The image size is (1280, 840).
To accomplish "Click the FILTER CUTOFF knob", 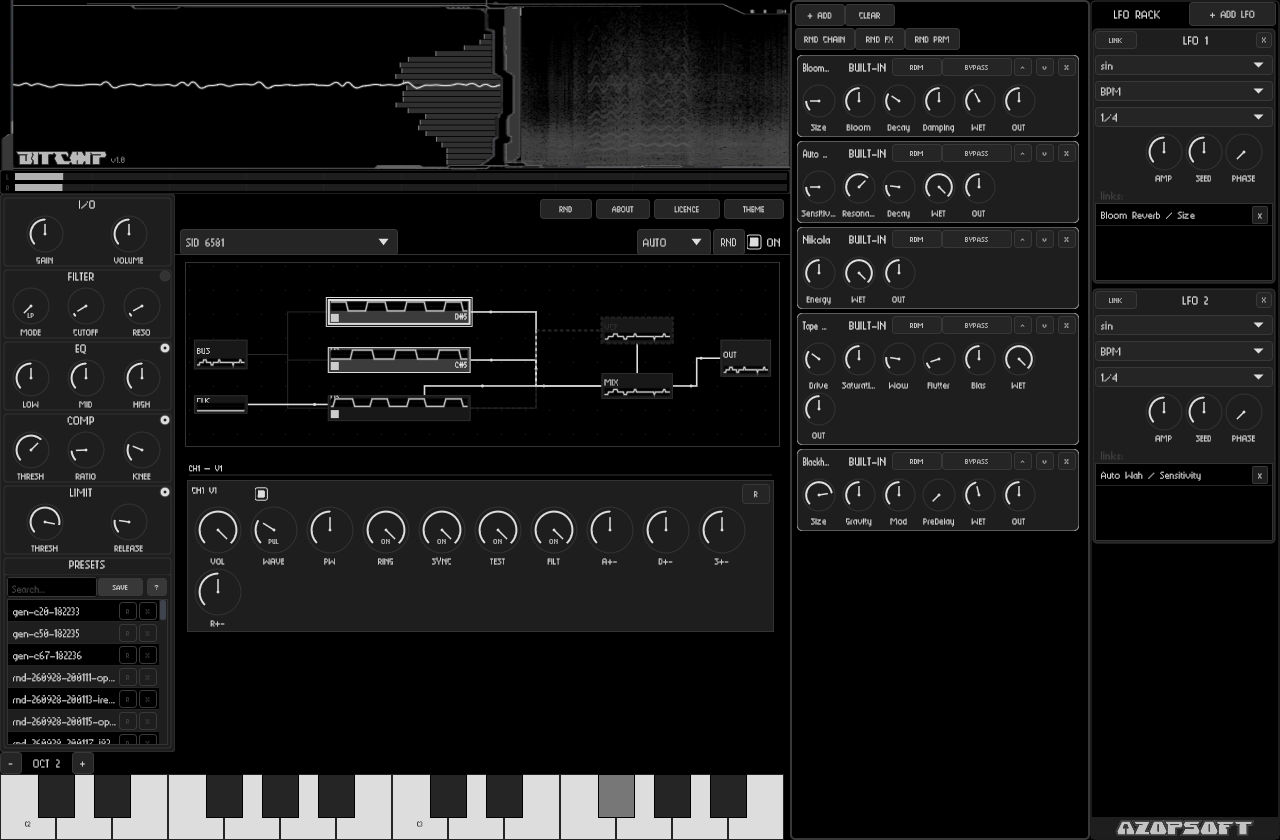I will (85, 308).
